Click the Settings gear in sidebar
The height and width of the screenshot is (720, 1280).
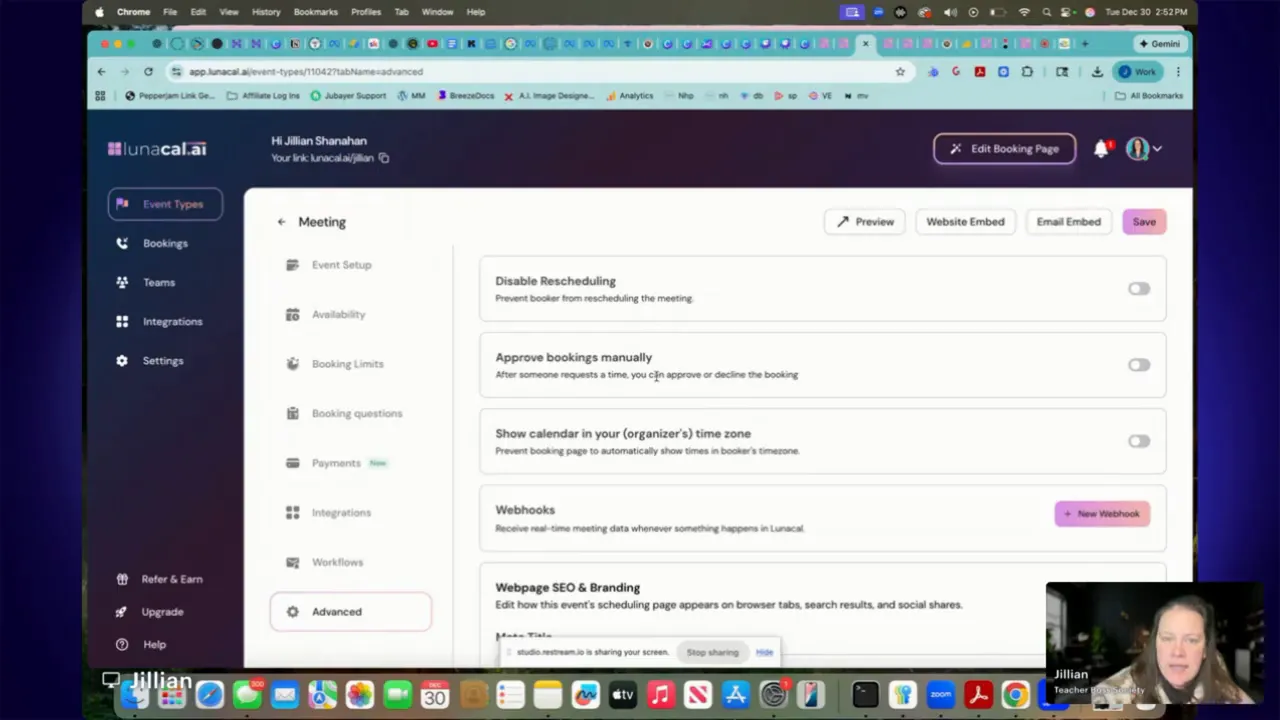[121, 360]
